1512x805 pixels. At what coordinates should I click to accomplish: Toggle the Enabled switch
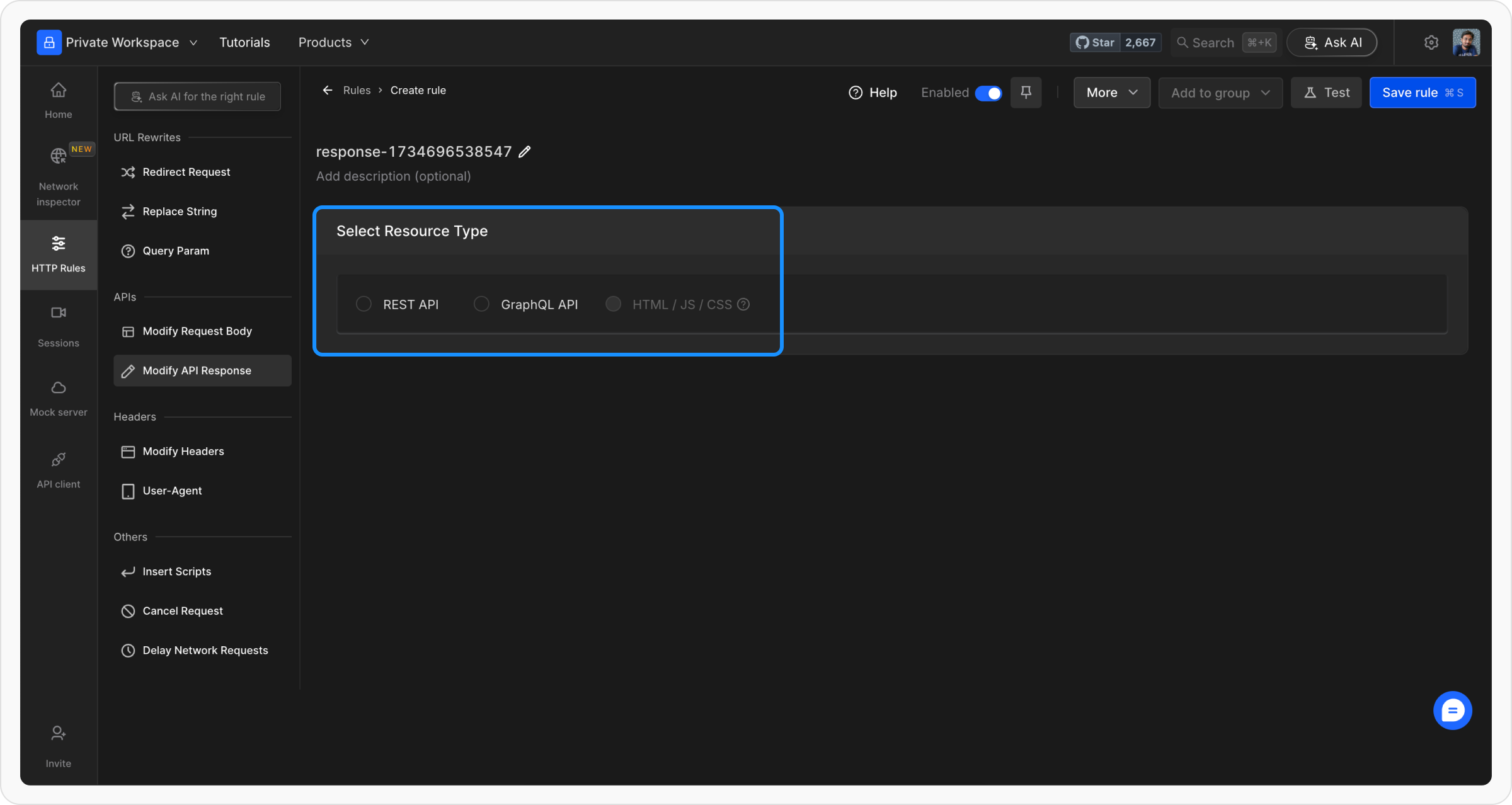point(988,93)
